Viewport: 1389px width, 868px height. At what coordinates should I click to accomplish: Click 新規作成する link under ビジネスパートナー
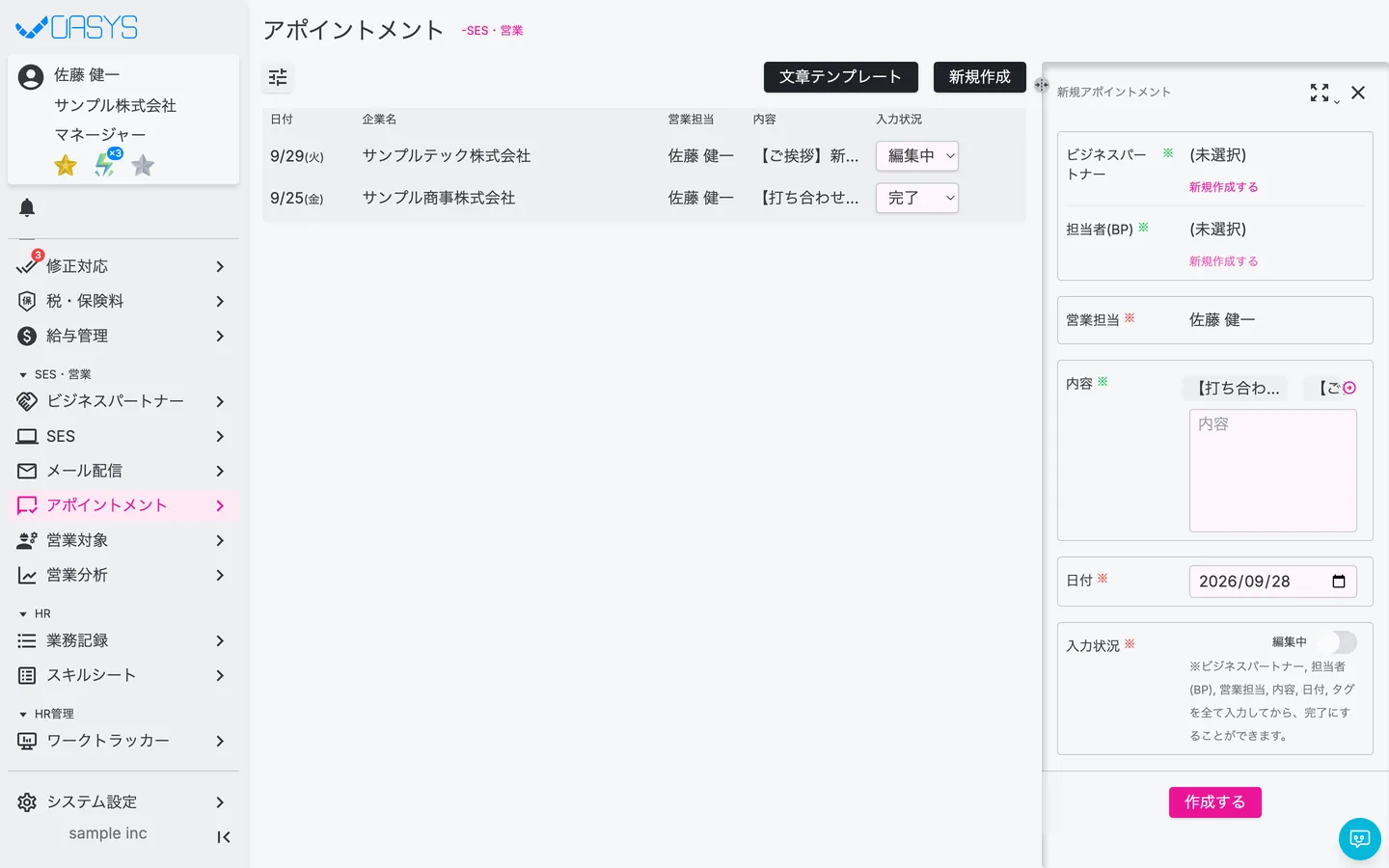coord(1223,187)
